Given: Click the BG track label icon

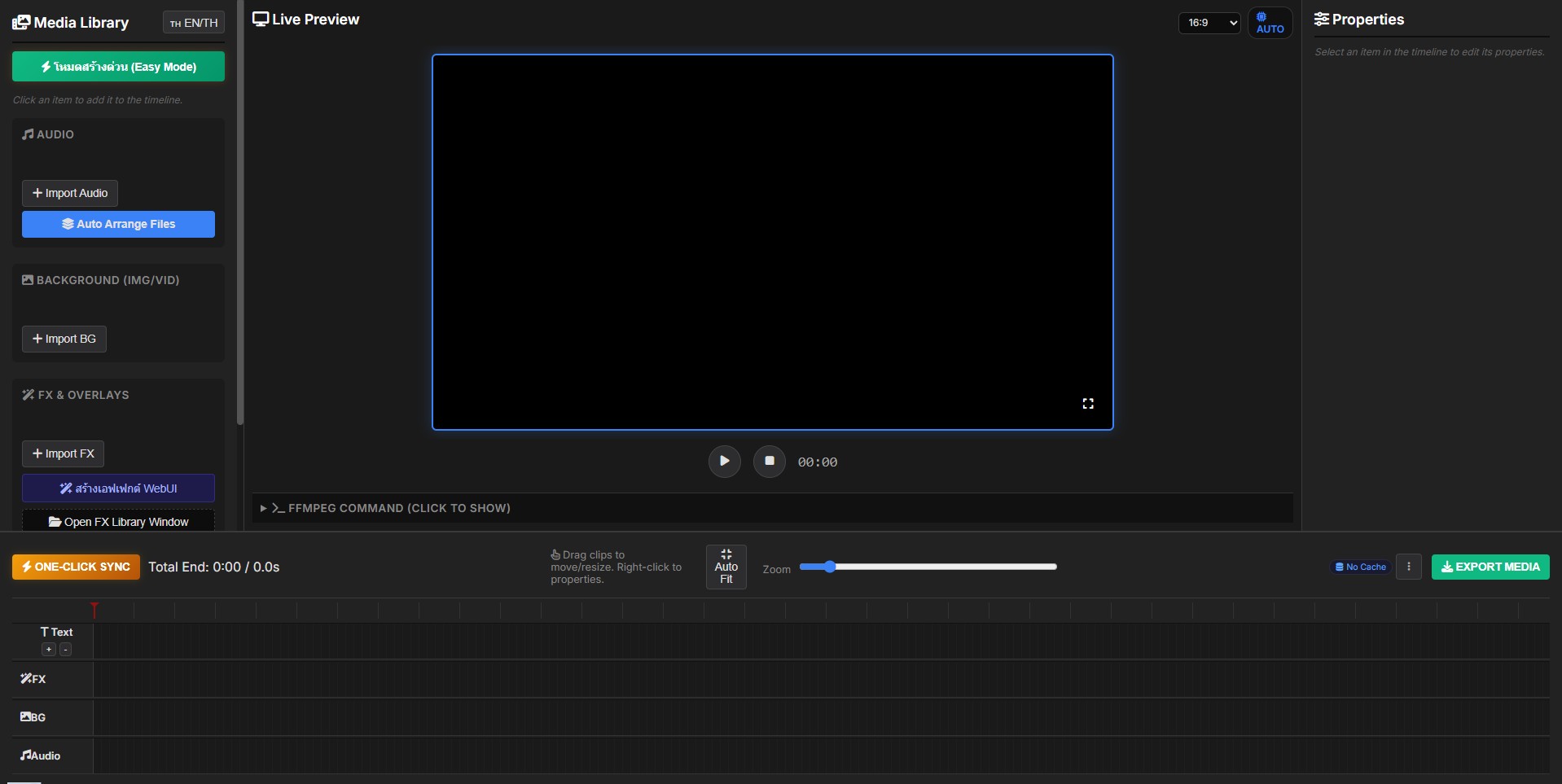Looking at the screenshot, I should (x=27, y=716).
